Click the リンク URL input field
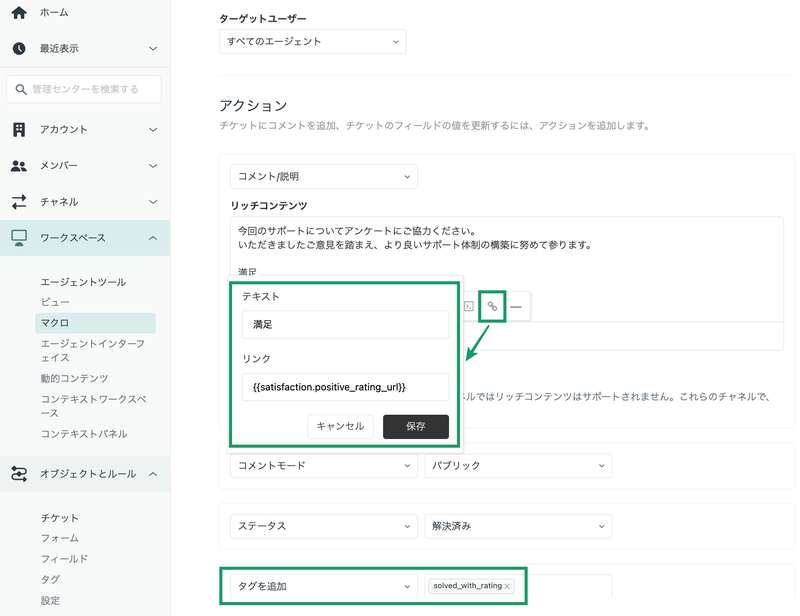 (x=345, y=387)
